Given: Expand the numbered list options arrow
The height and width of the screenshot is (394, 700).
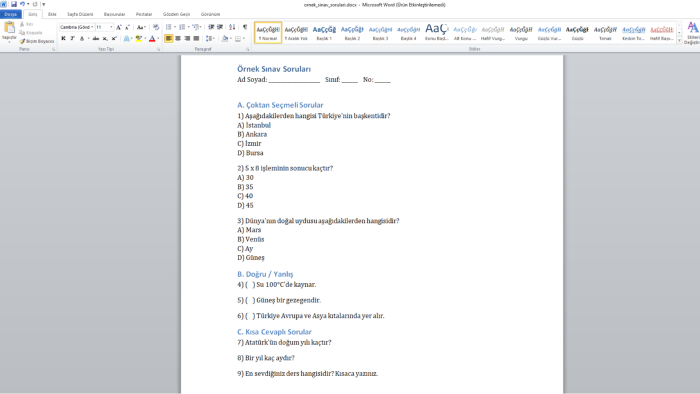Looking at the screenshot, I should (188, 27).
